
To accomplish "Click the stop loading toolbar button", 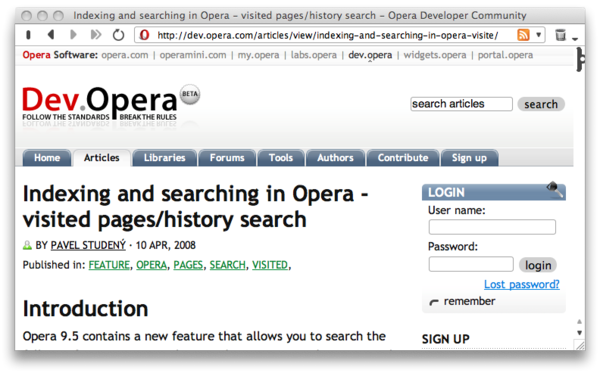I will (28, 35).
